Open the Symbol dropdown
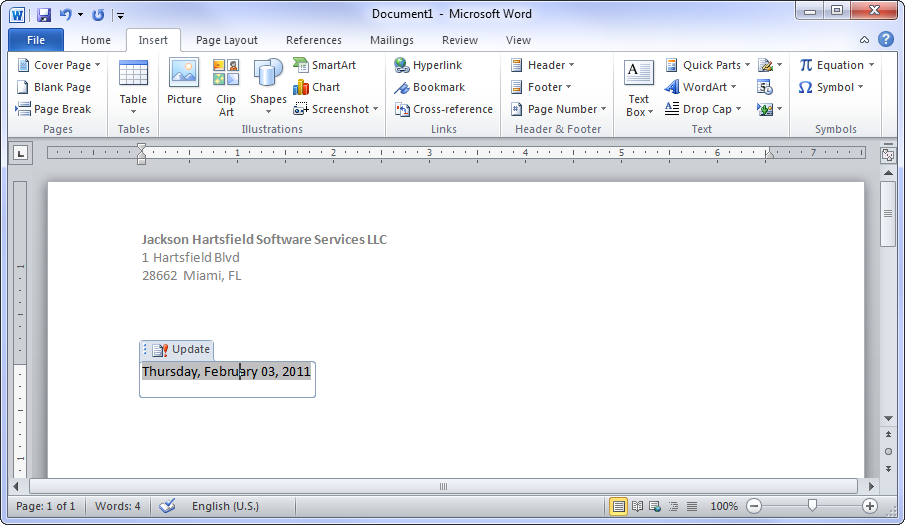The image size is (905, 525). pyautogui.click(x=831, y=87)
